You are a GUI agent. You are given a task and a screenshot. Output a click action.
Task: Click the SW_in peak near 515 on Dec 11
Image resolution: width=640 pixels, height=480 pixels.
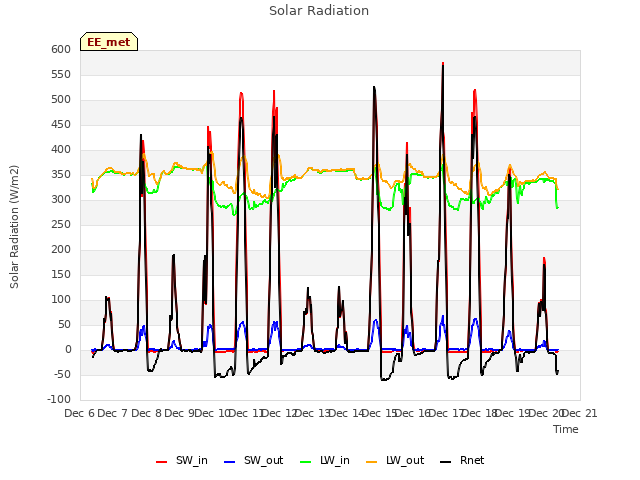tap(241, 93)
